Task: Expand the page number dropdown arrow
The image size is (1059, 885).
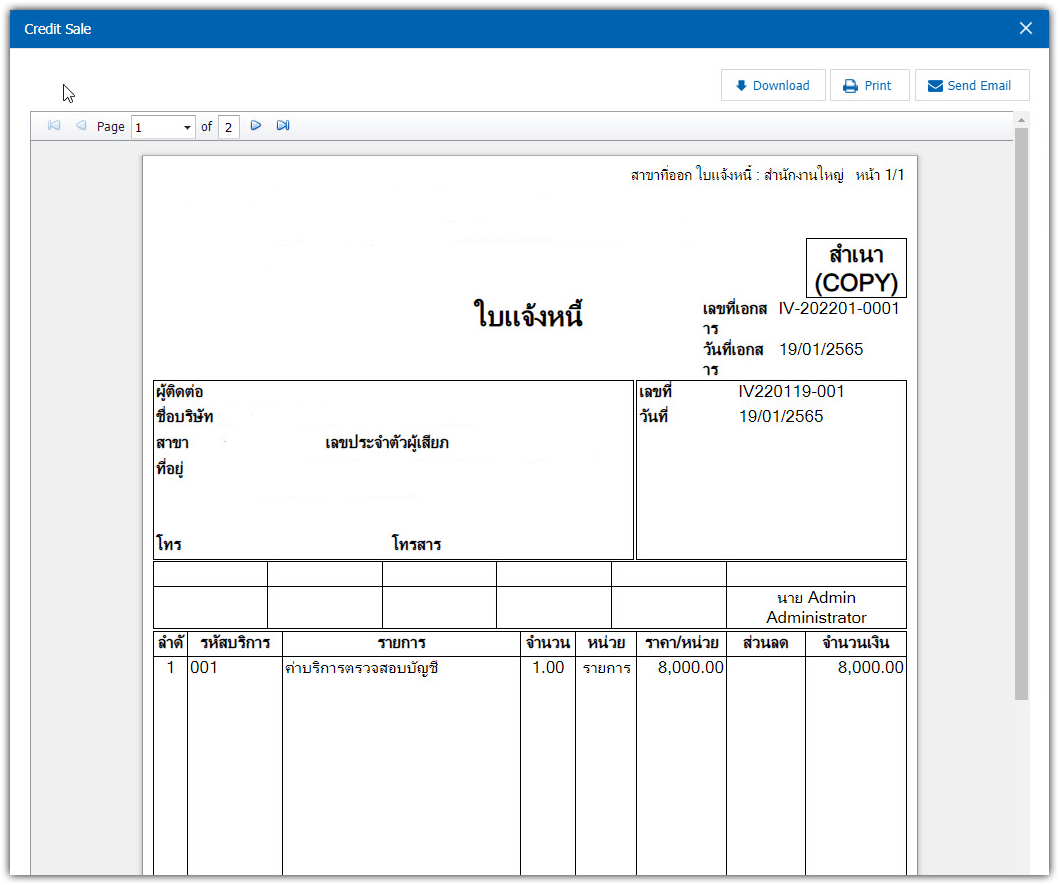Action: point(187,127)
